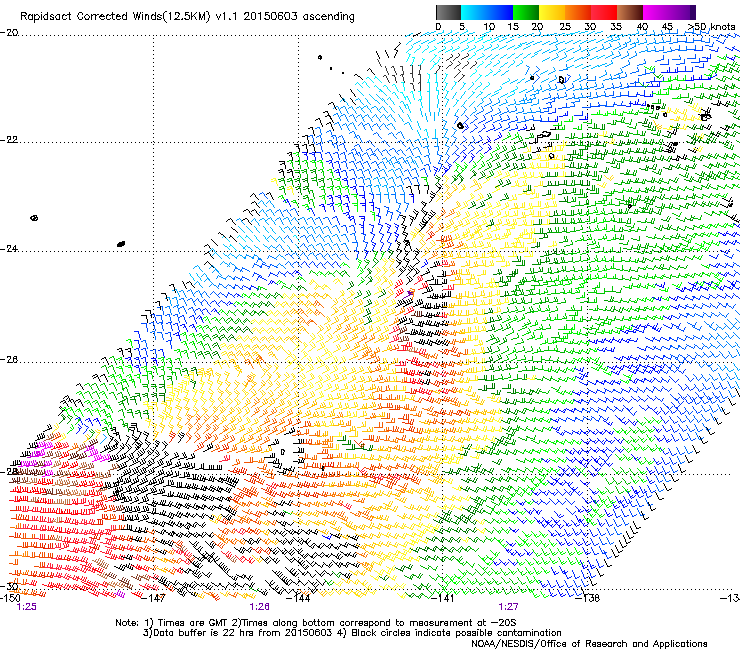Click the yellow 20-25 knots legend segment
This screenshot has height=650, width=740.
pyautogui.click(x=552, y=12)
